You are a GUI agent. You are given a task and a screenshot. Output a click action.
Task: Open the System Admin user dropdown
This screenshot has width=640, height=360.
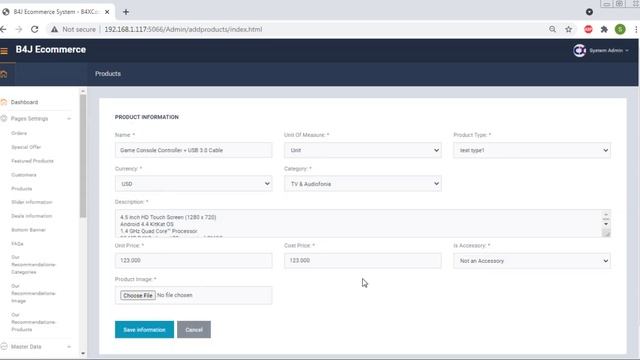(609, 50)
